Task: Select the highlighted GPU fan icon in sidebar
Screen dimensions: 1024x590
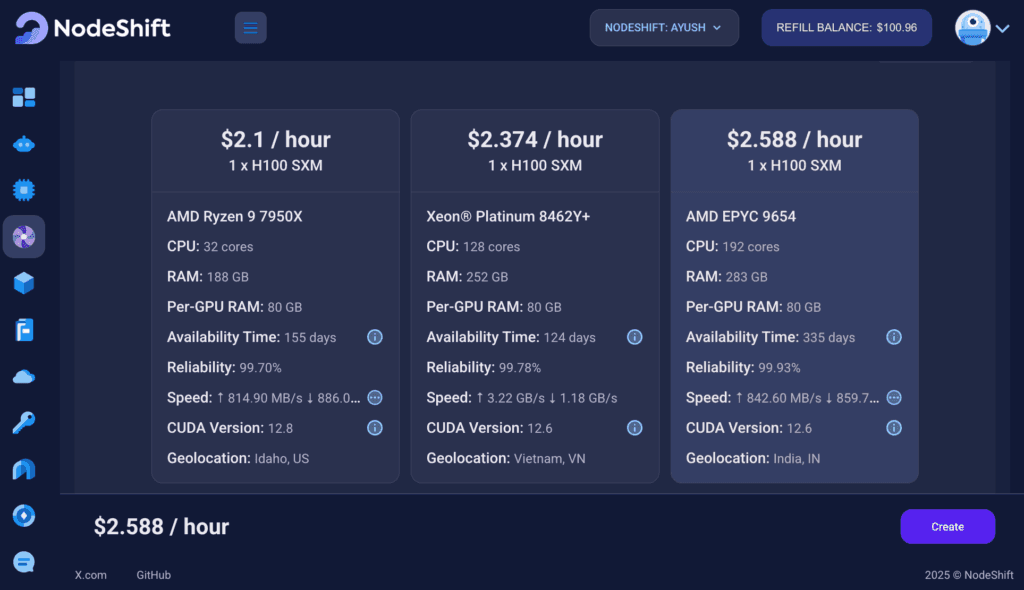Action: point(24,237)
